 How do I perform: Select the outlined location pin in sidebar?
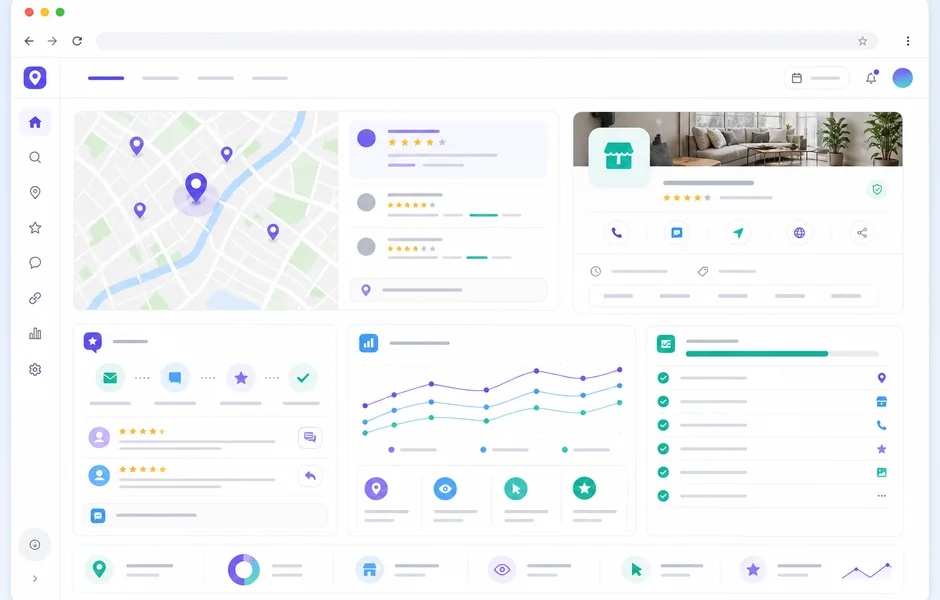[35, 192]
